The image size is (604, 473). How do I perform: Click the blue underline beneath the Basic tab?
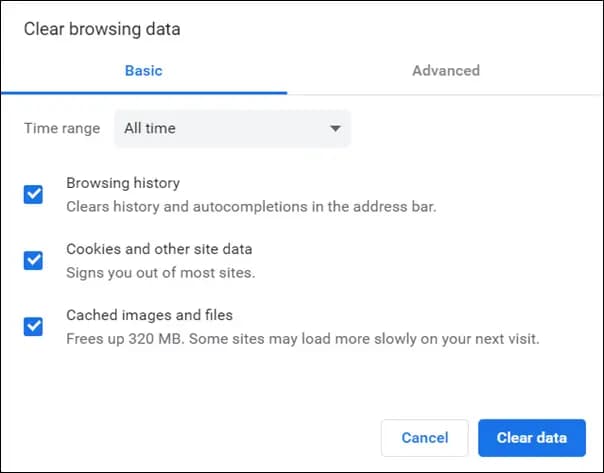[x=143, y=93]
